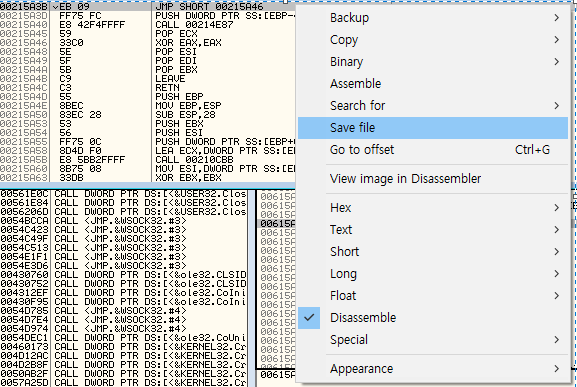Select call row at address 004312EF

tap(123, 293)
